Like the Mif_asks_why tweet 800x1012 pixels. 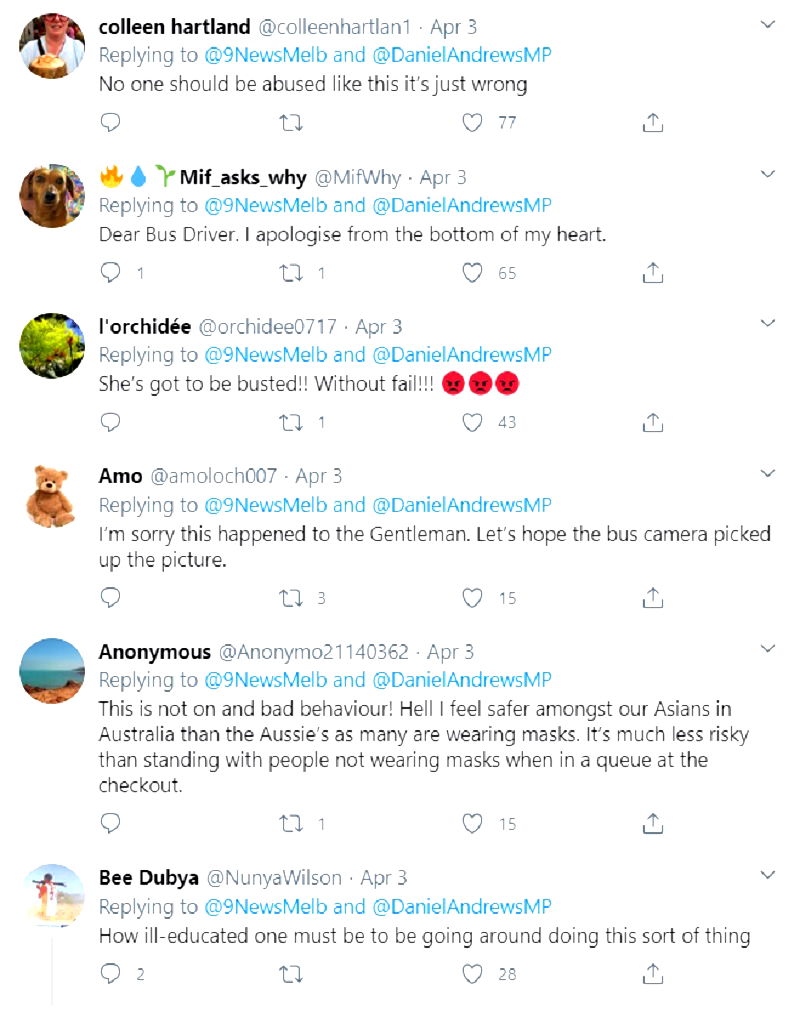tap(473, 273)
